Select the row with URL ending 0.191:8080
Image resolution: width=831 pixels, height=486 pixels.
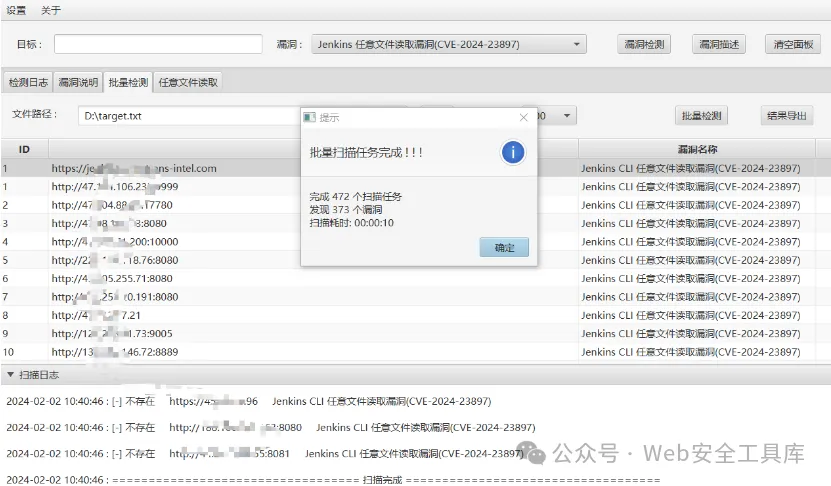coord(416,297)
